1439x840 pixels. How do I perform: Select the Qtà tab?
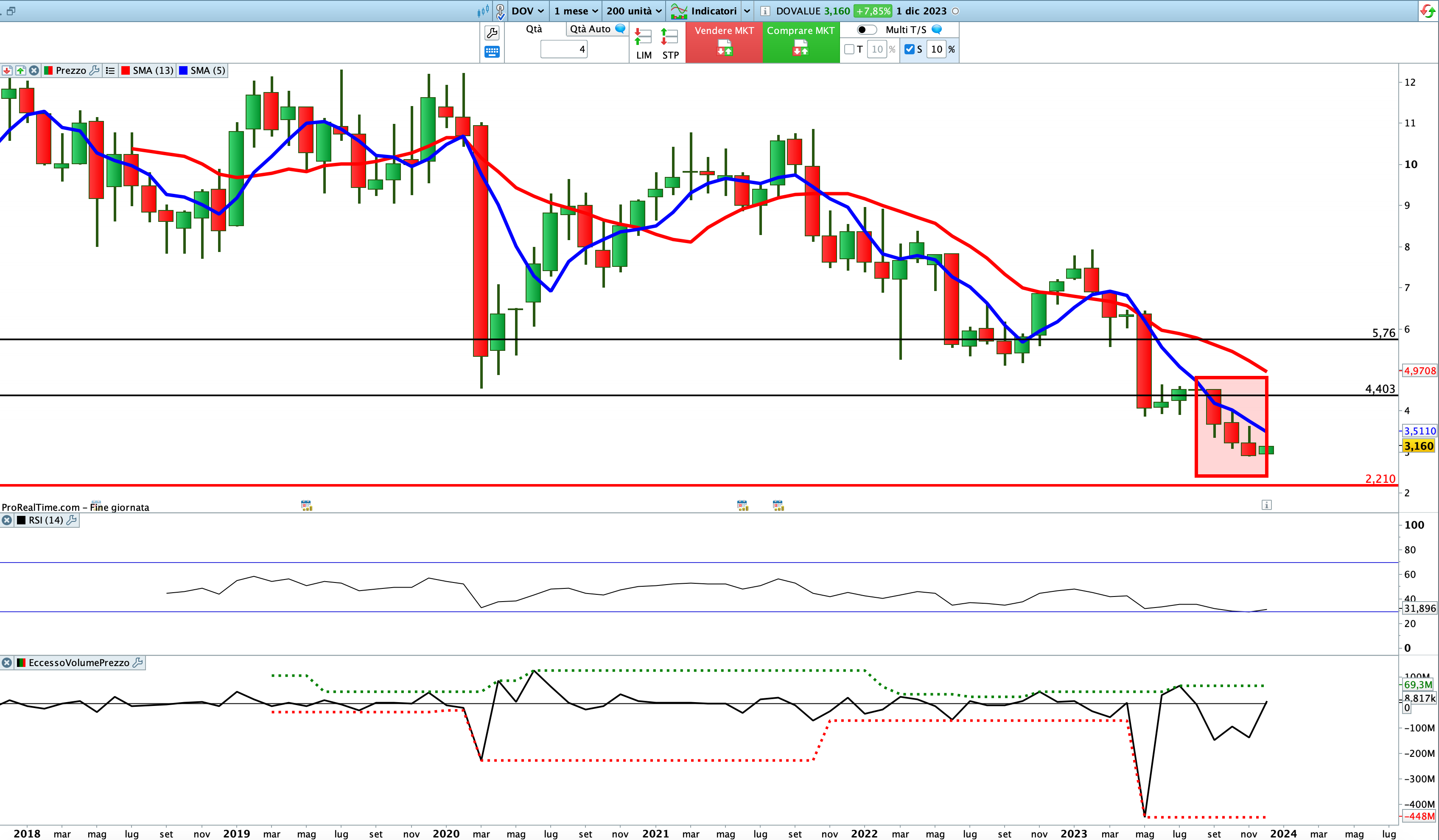[x=534, y=29]
